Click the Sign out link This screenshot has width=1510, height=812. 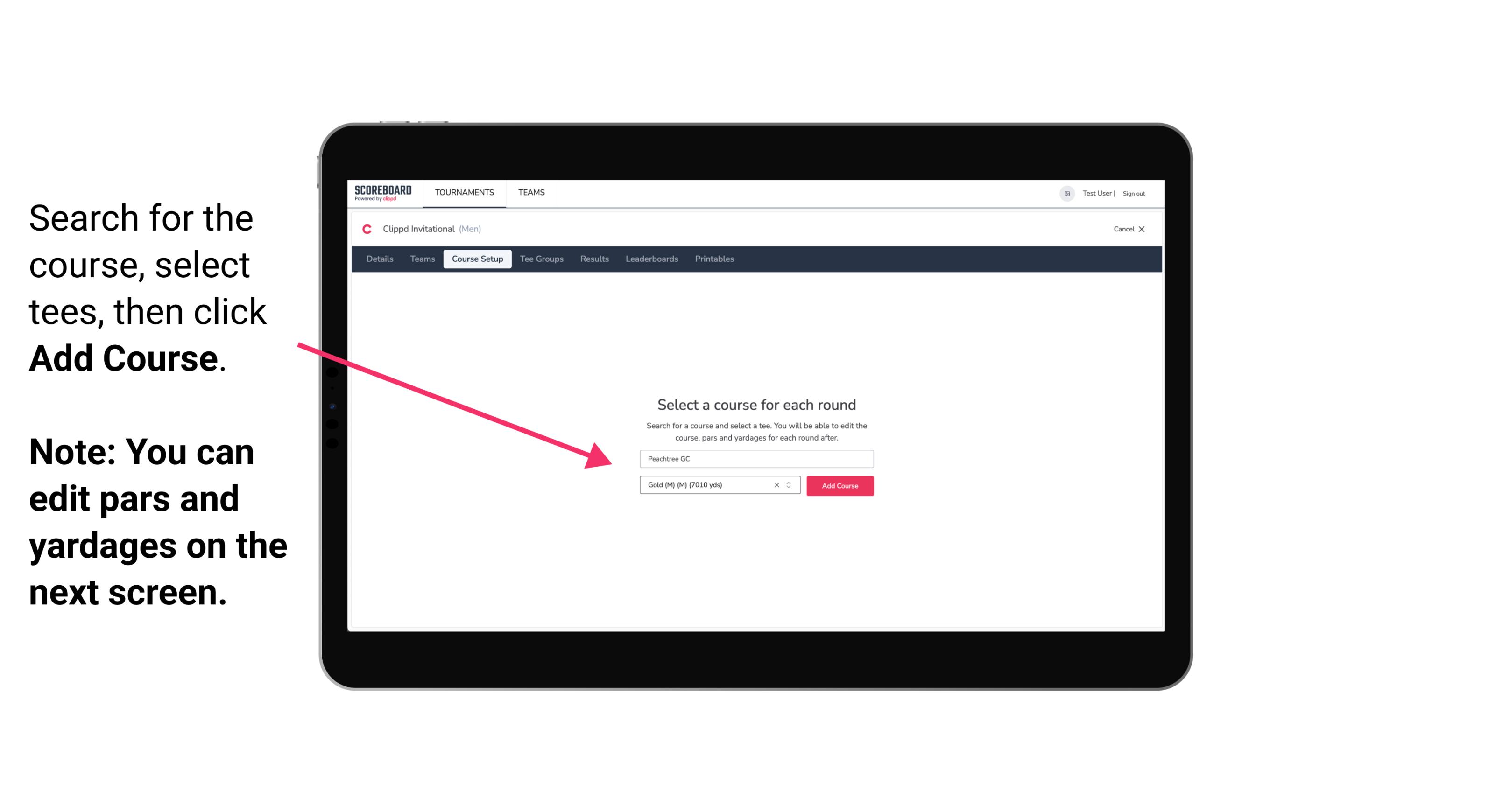[x=1134, y=193]
